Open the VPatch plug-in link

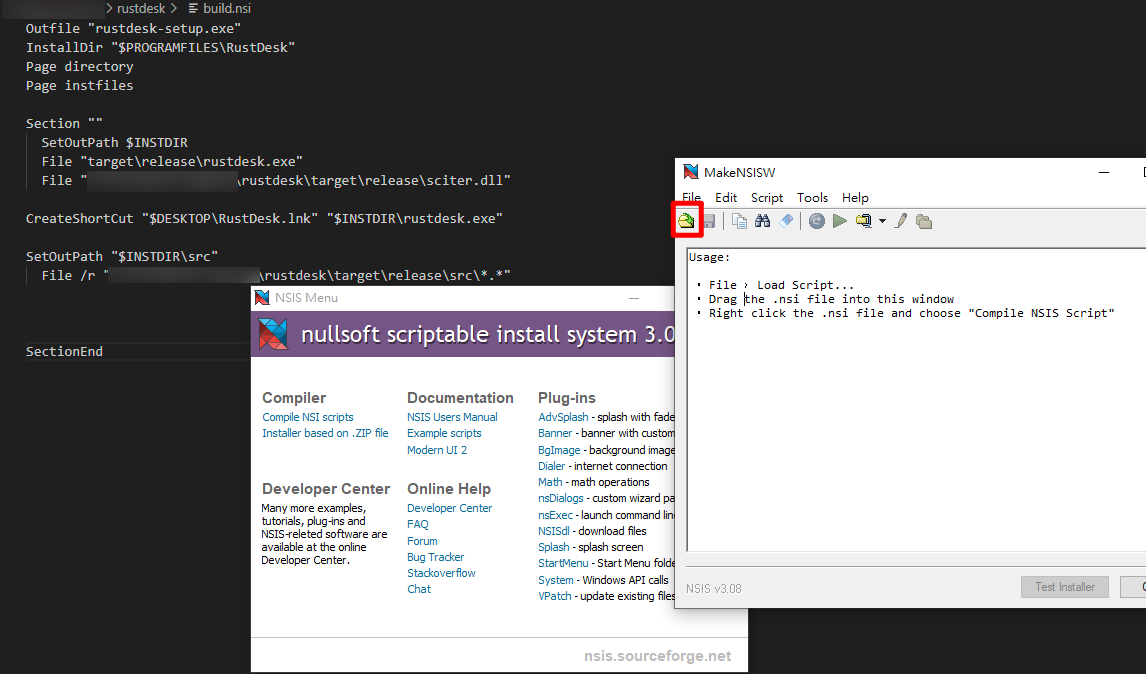click(555, 596)
